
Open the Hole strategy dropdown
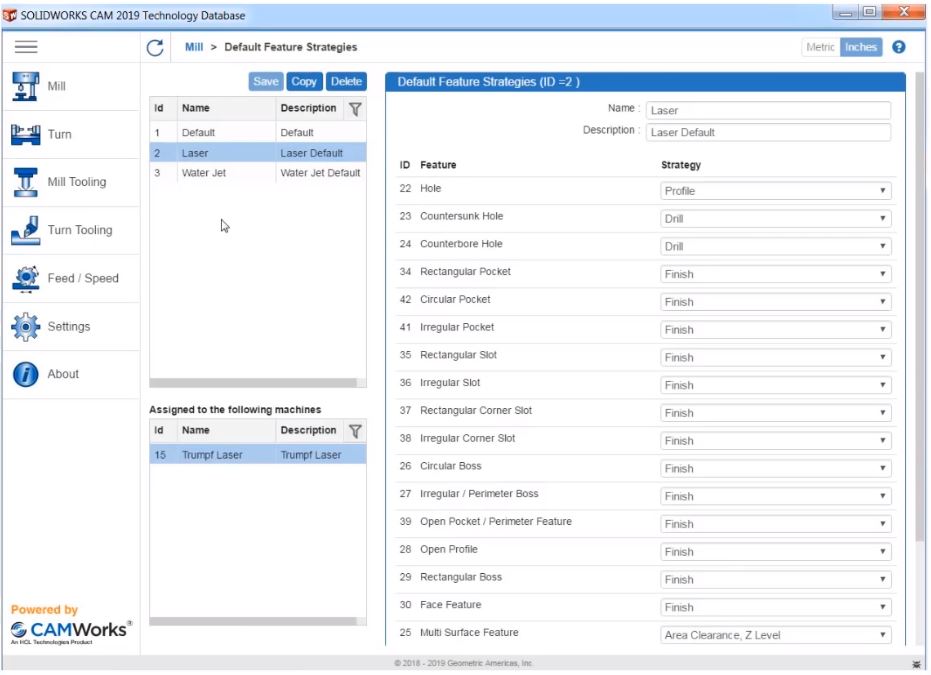tap(777, 191)
